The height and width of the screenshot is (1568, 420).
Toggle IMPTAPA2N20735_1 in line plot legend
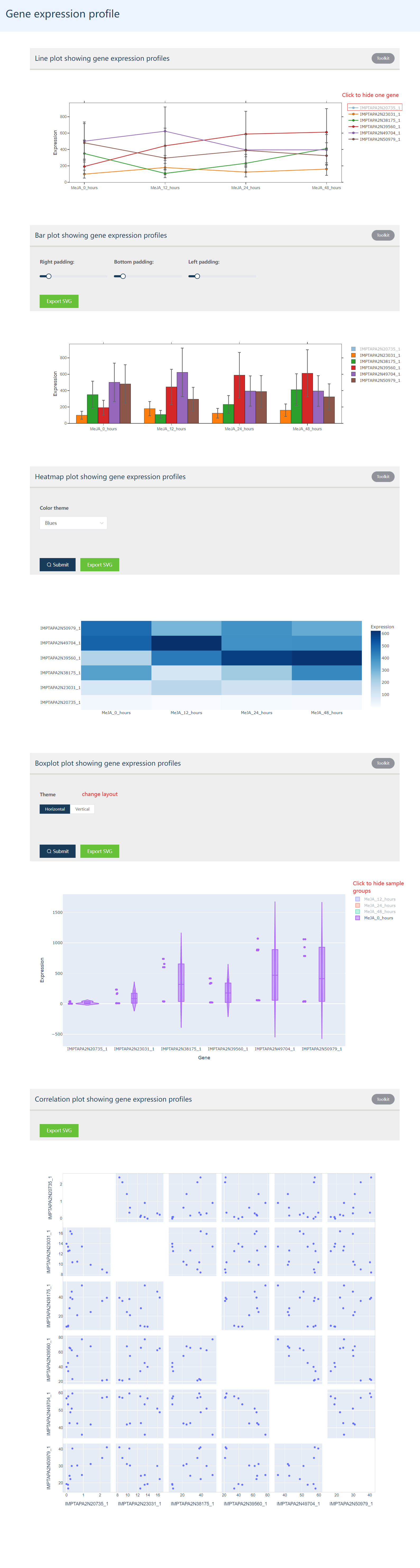pyautogui.click(x=375, y=108)
